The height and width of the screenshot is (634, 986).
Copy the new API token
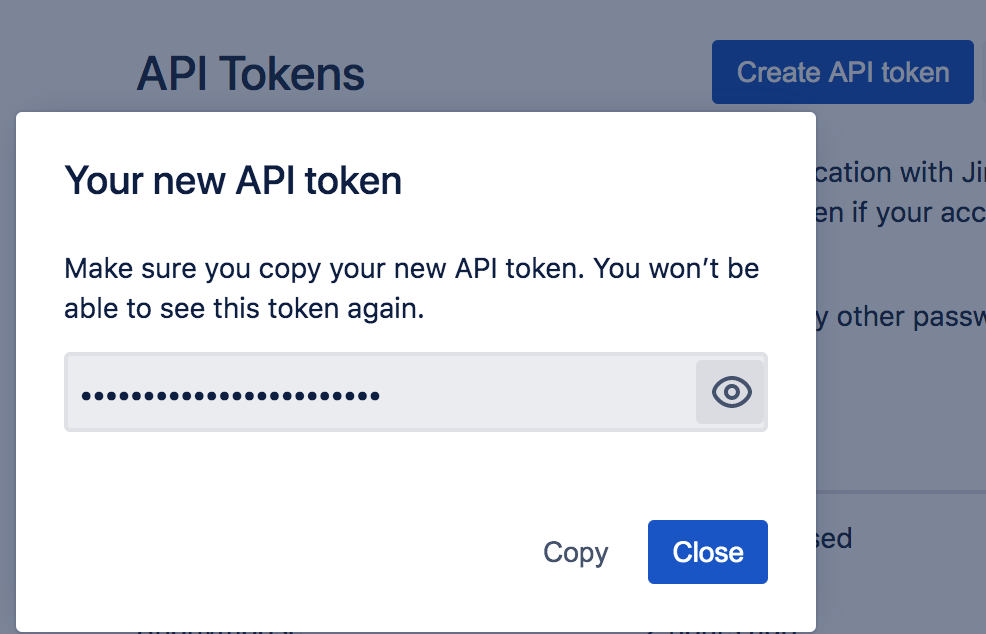click(575, 552)
